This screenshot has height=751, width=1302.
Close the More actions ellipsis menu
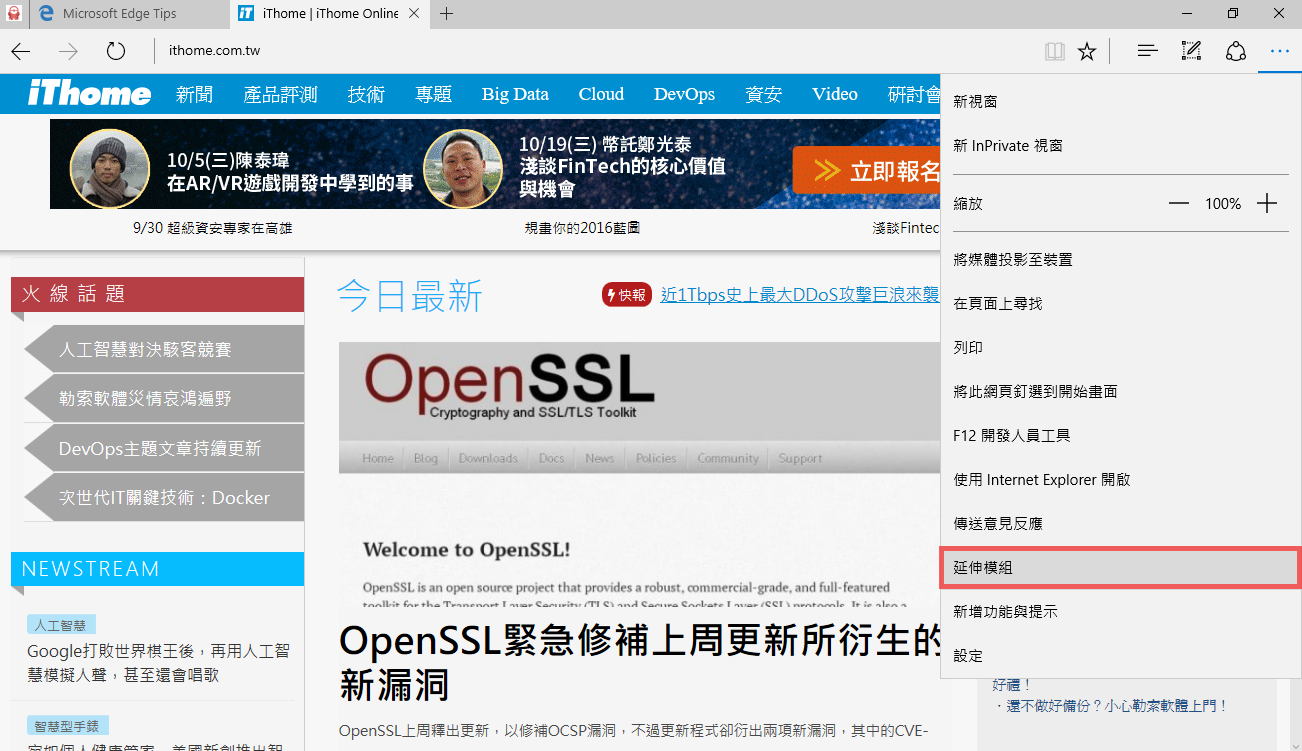click(x=1280, y=51)
